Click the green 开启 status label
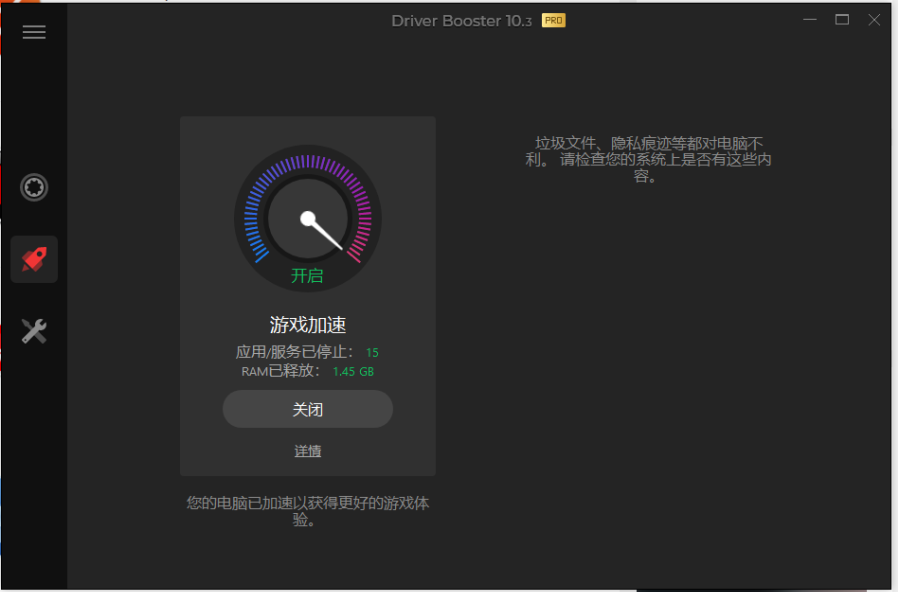 coord(307,276)
